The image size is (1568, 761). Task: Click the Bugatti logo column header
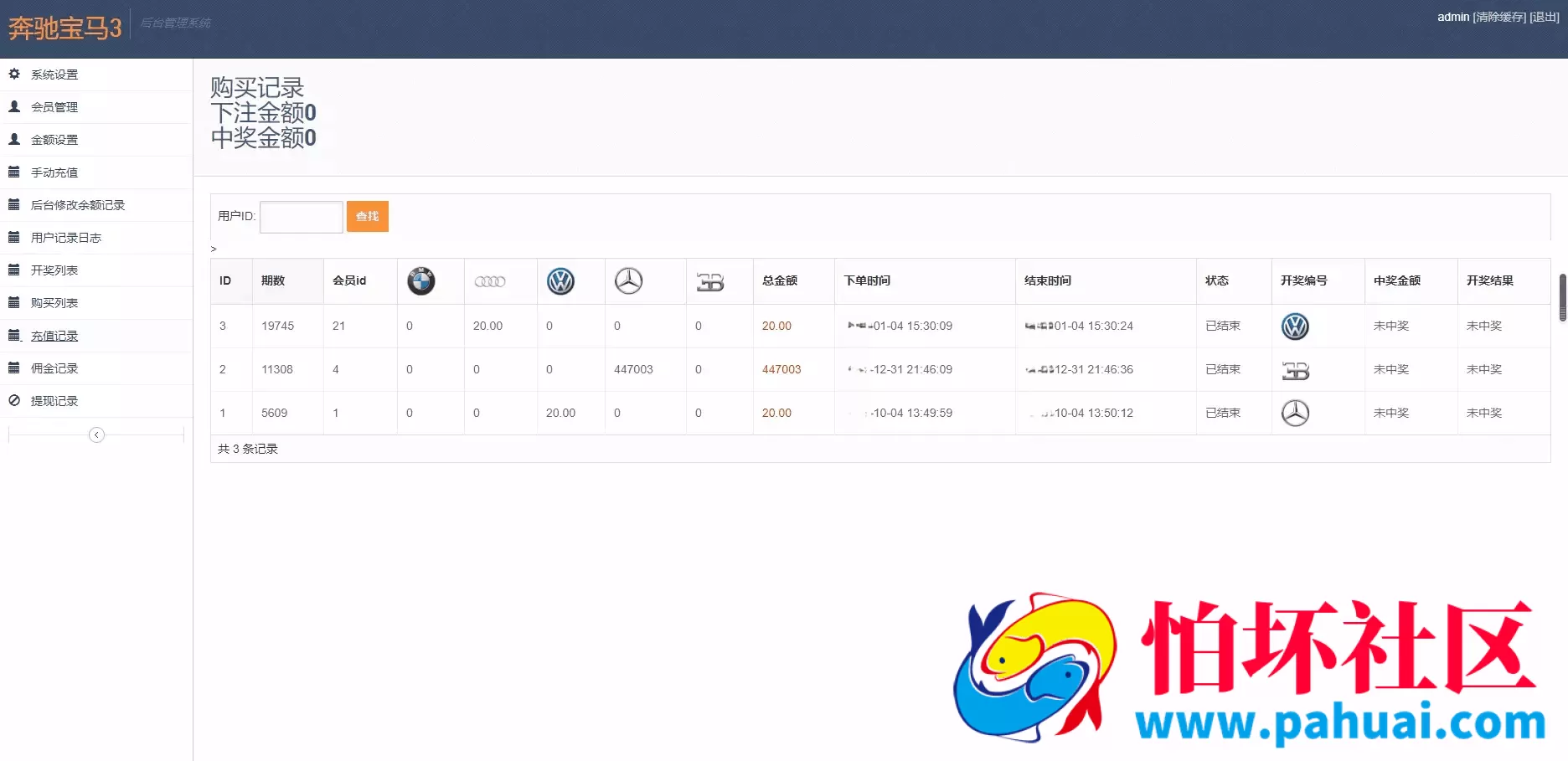tap(709, 282)
